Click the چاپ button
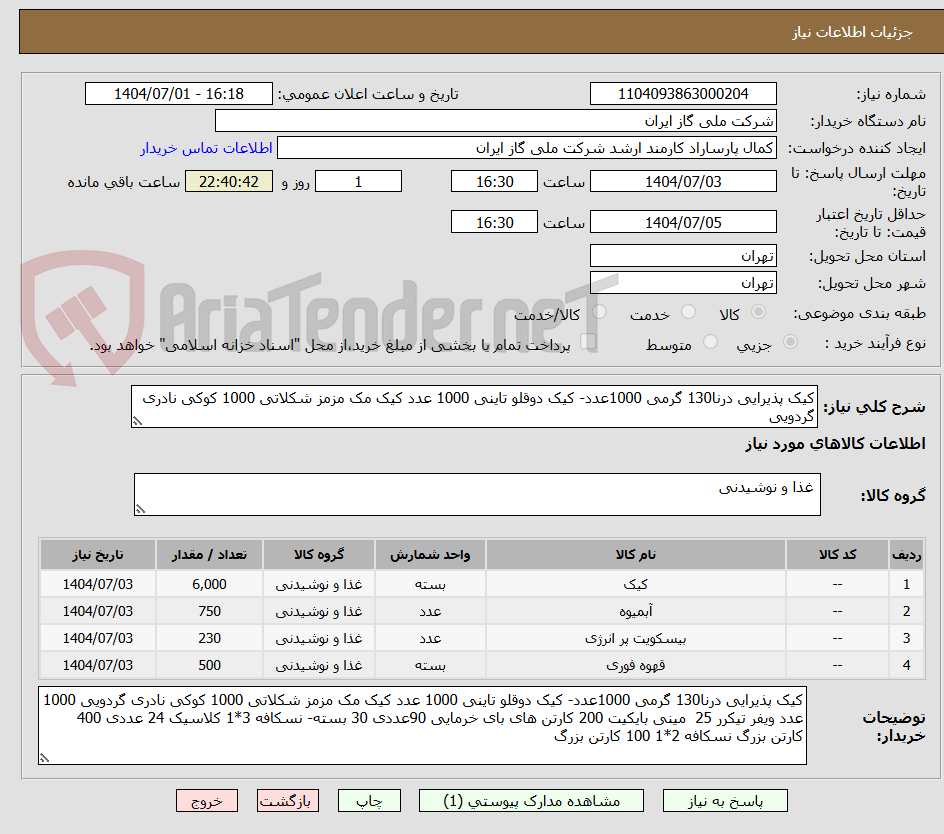This screenshot has height=834, width=944. 369,800
